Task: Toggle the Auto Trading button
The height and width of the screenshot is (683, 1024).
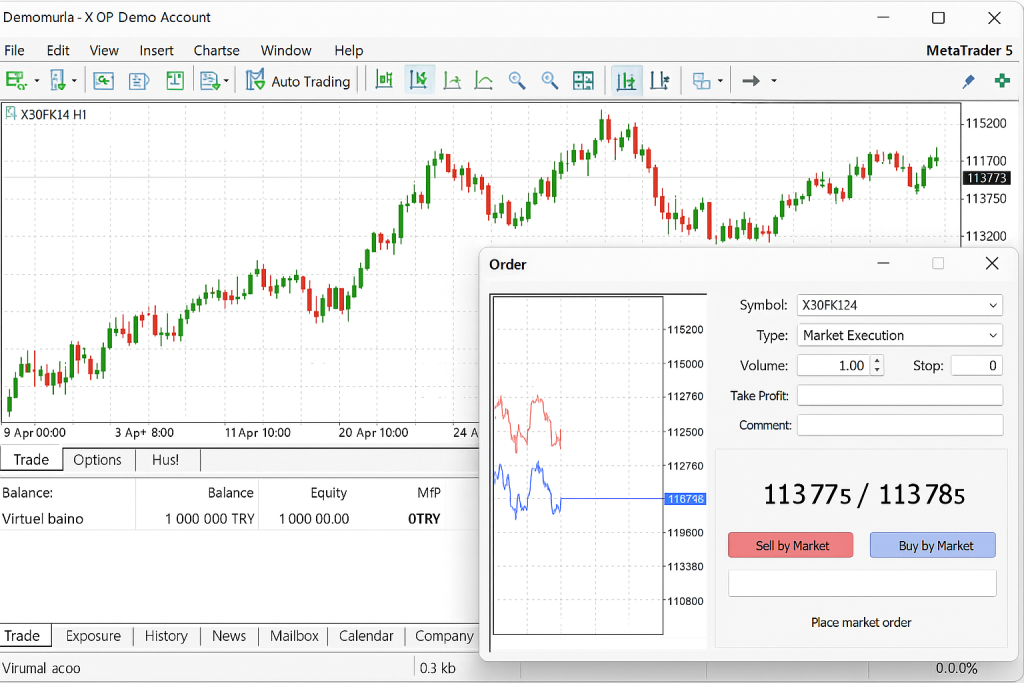Action: [x=298, y=81]
